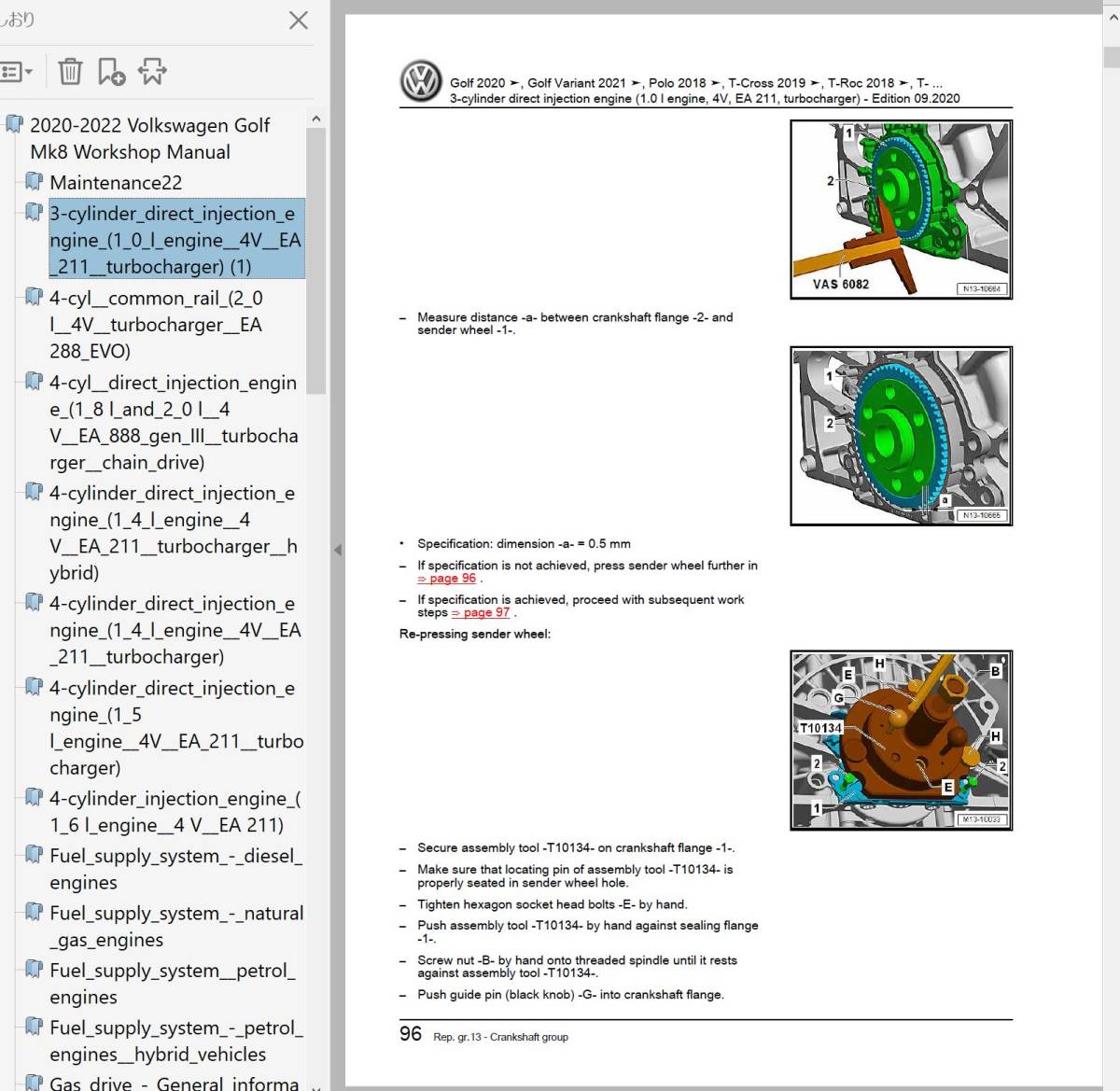Click the Volkswagen logo in the page header

[x=421, y=81]
